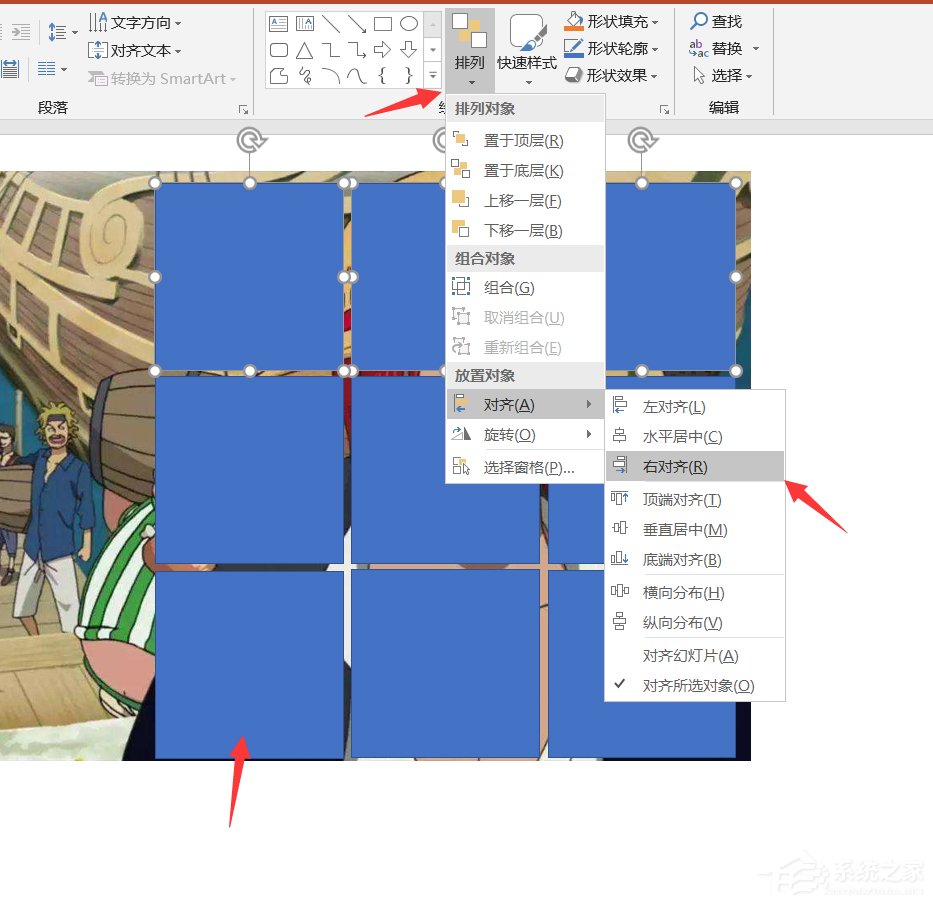Choose the right brace shape
This screenshot has height=904, width=933.
pyautogui.click(x=409, y=76)
